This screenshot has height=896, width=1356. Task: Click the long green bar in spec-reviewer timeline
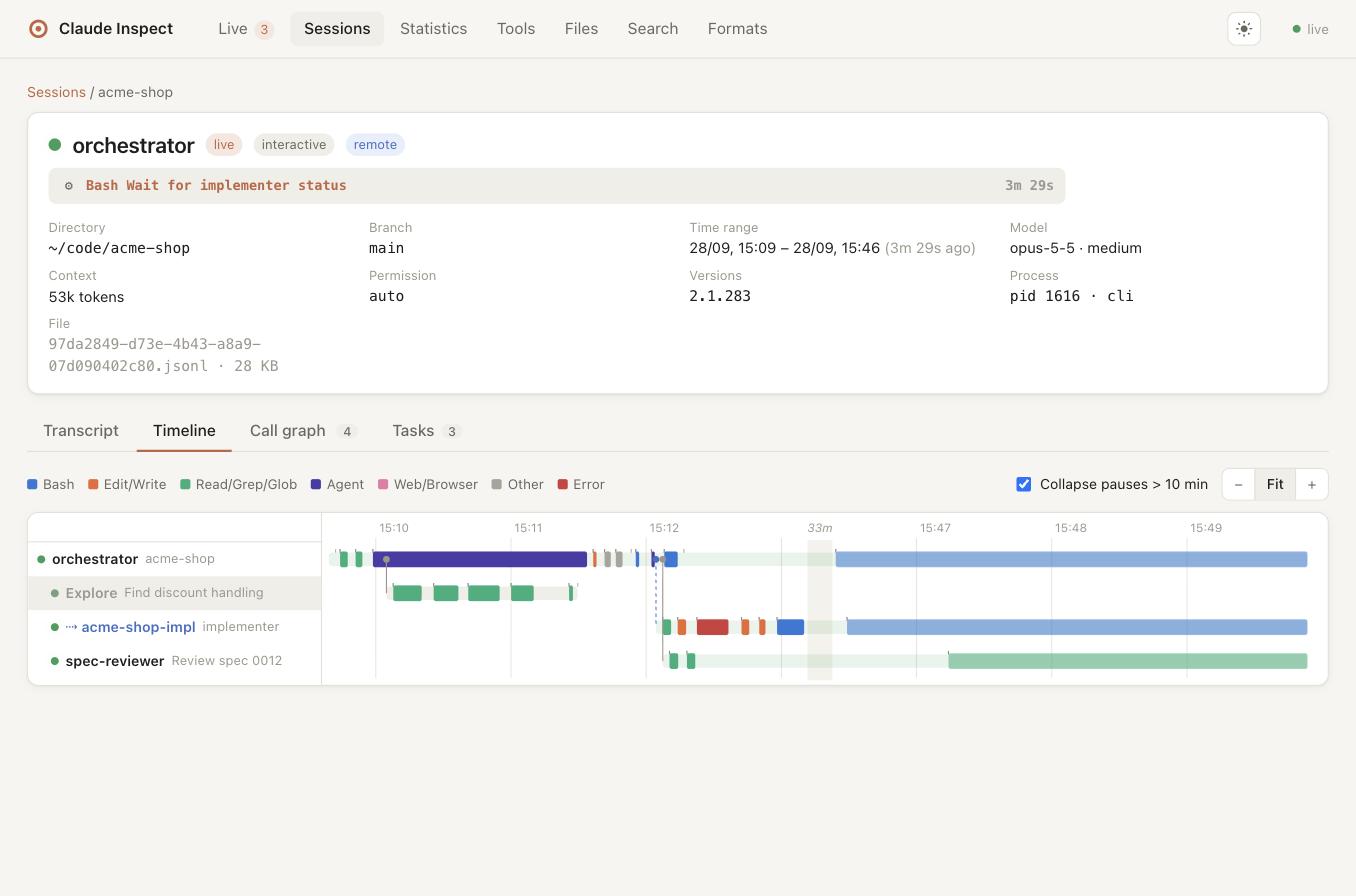(x=1128, y=661)
